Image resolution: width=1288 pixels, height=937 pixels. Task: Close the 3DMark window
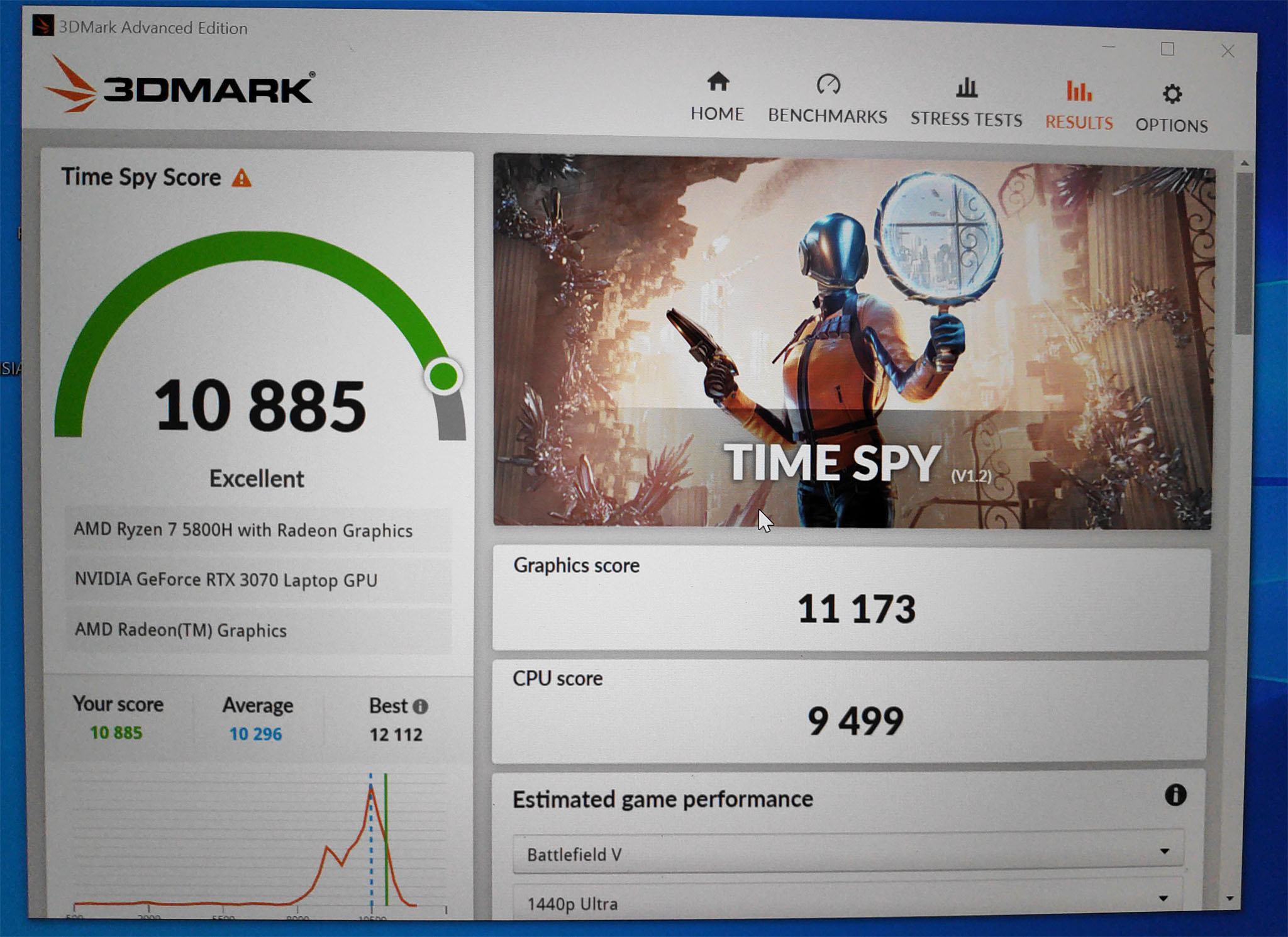point(1228,51)
